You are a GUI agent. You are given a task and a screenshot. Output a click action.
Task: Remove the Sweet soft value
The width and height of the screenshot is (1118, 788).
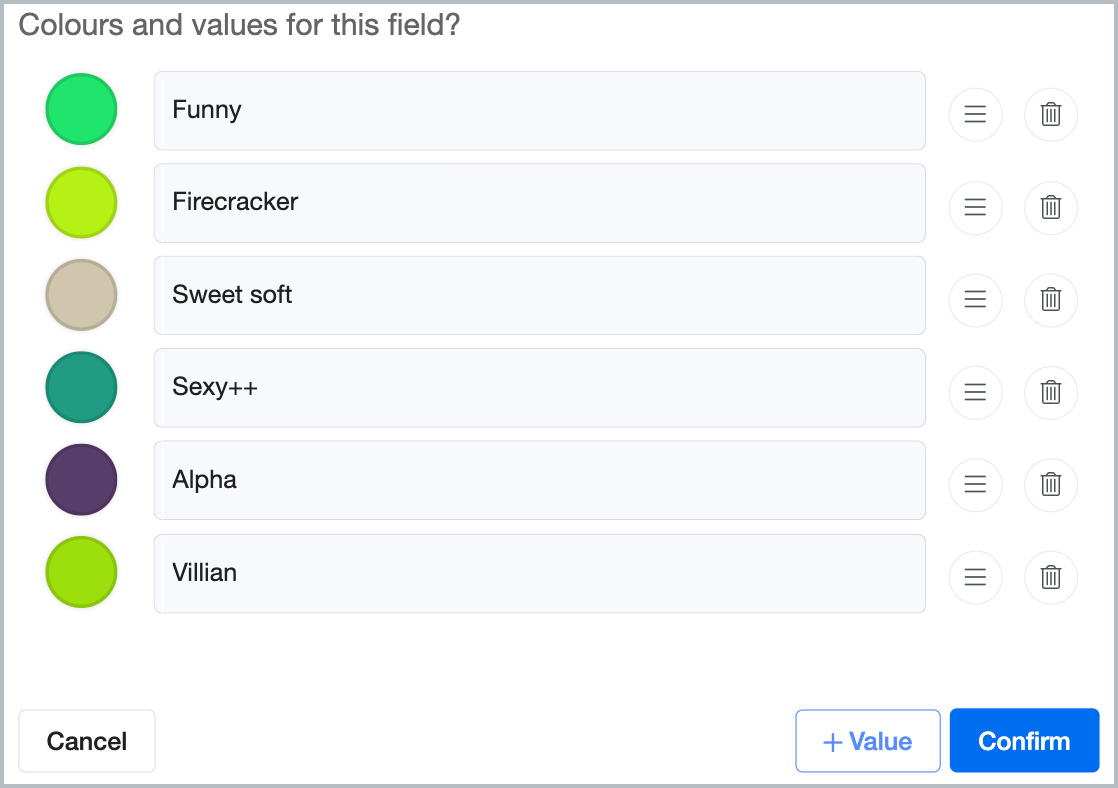(1050, 300)
